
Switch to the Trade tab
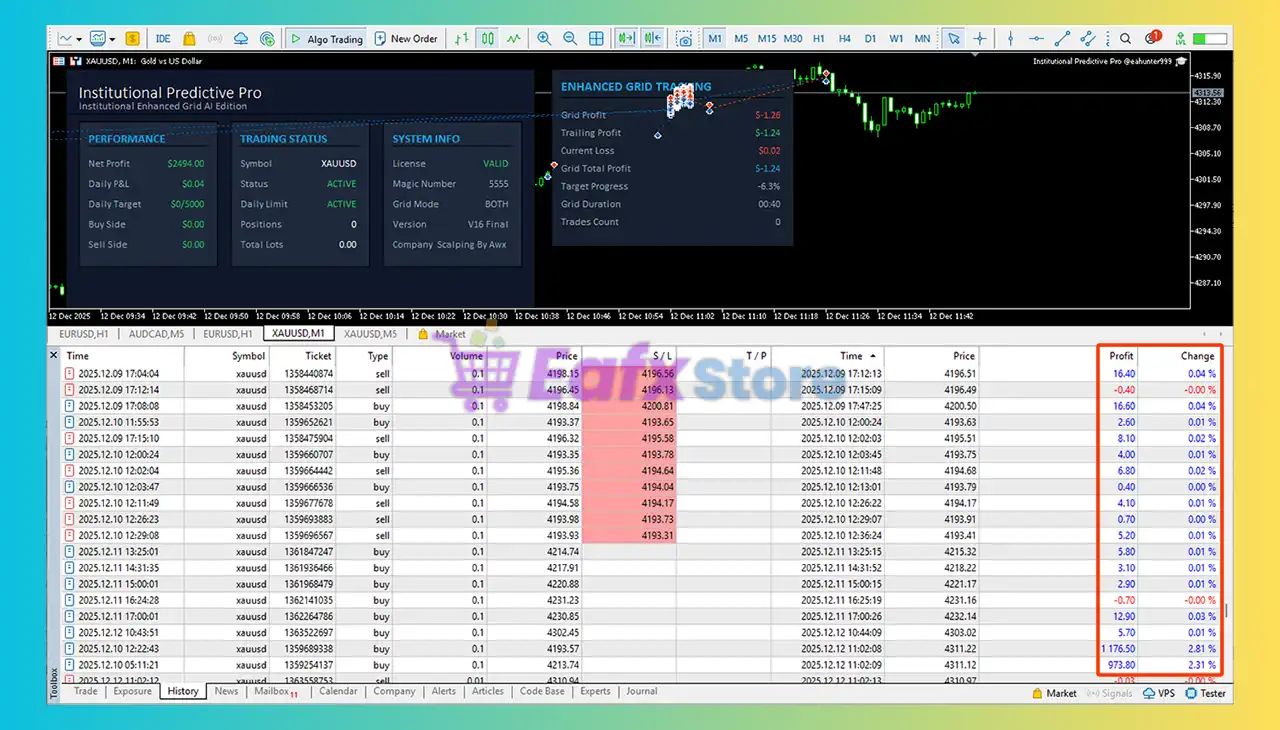pos(86,691)
